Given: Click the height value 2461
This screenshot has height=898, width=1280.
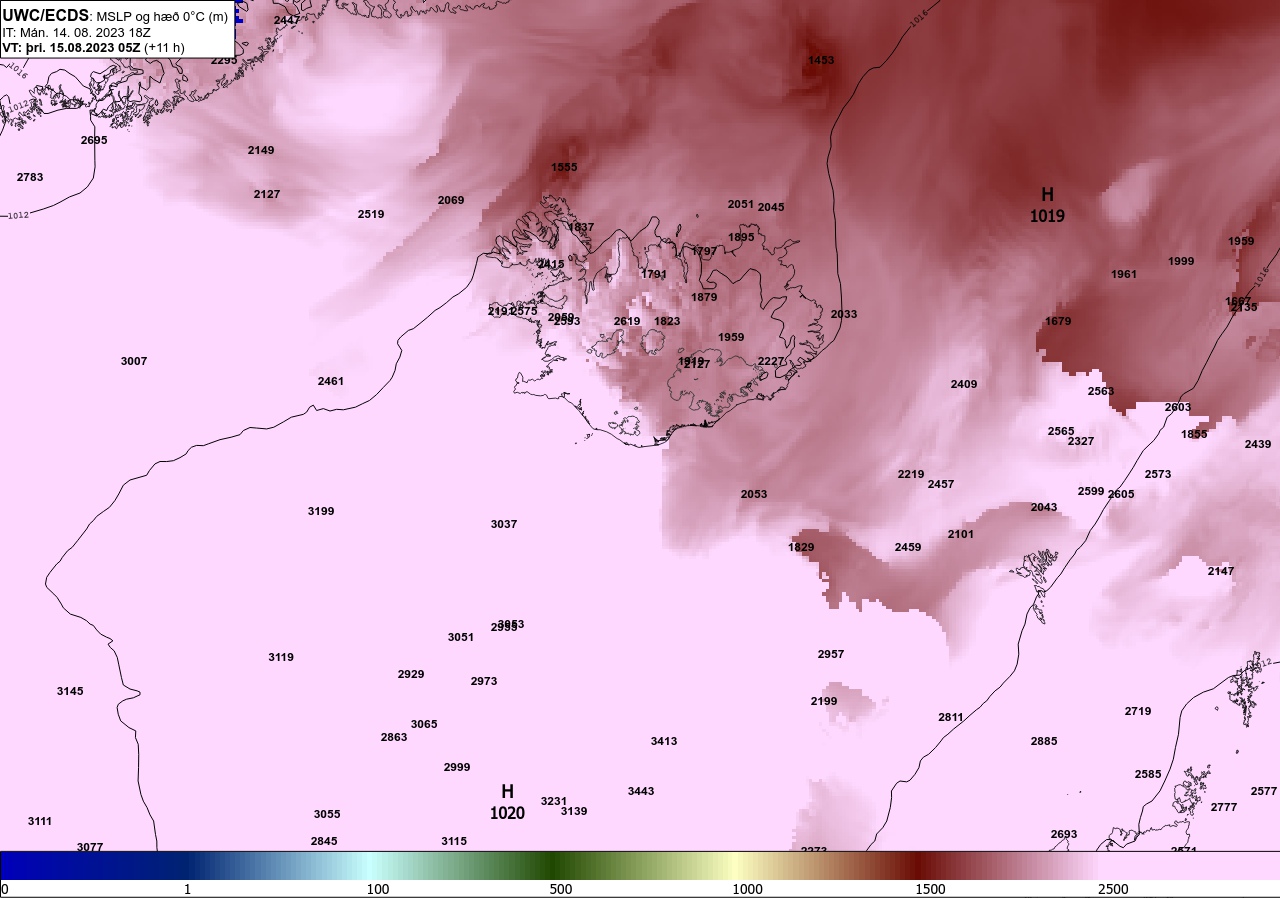Looking at the screenshot, I should coord(331,381).
